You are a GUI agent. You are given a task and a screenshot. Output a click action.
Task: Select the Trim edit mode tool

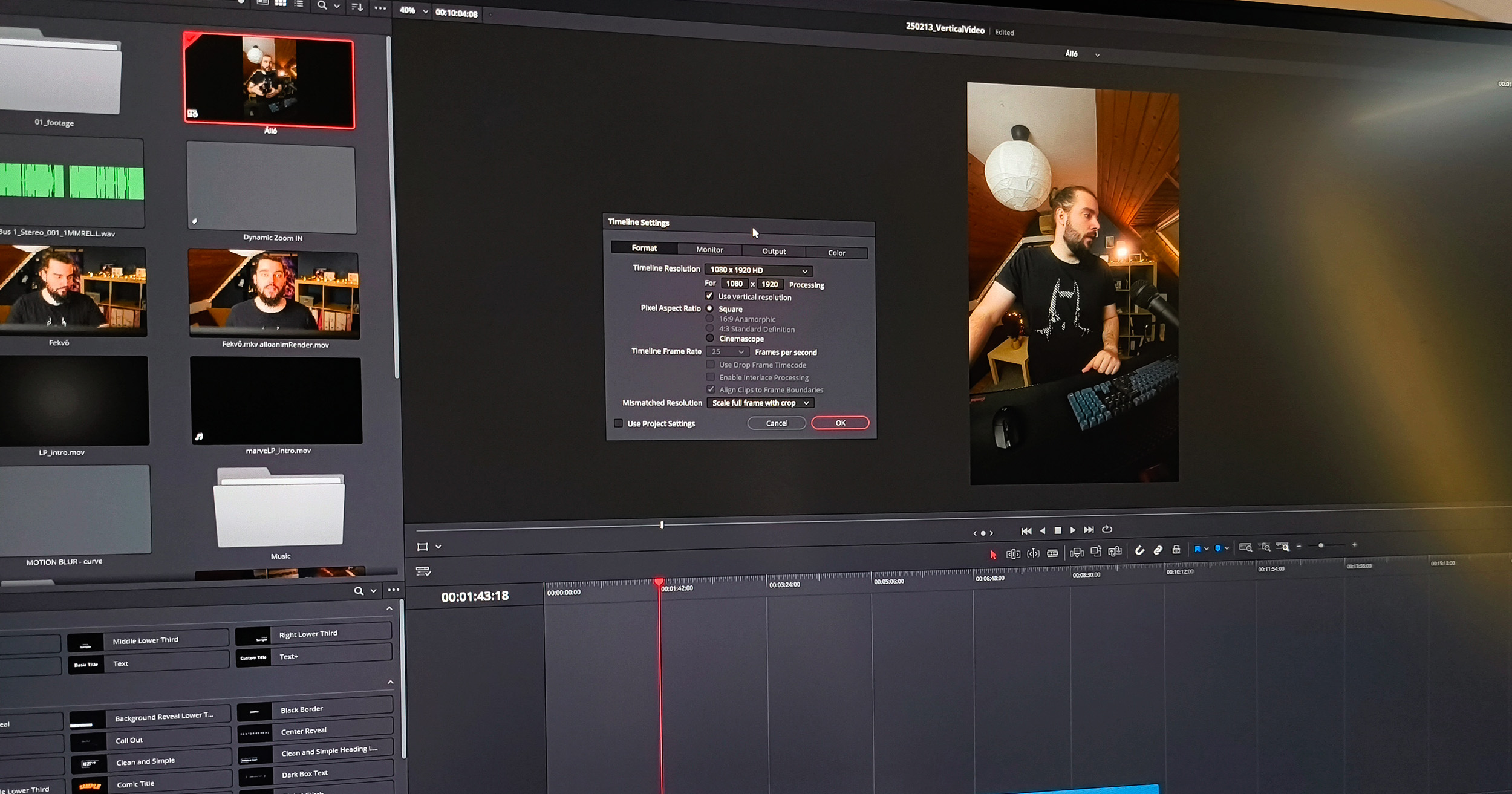pyautogui.click(x=1013, y=554)
